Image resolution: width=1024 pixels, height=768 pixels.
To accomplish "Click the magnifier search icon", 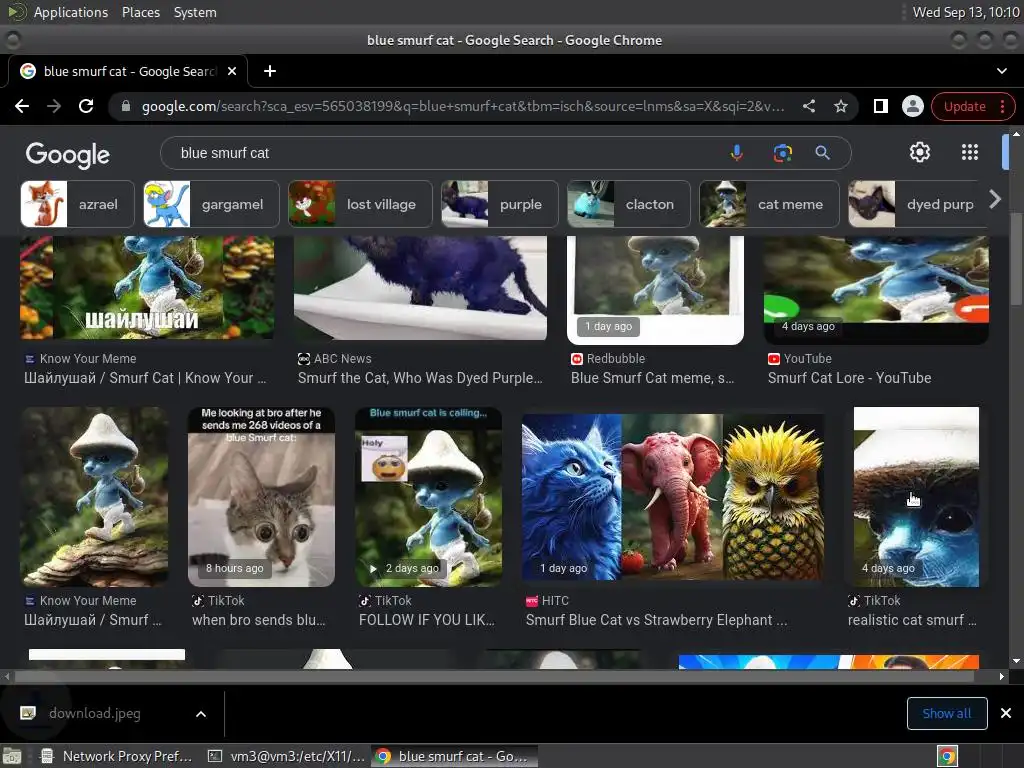I will tap(822, 153).
